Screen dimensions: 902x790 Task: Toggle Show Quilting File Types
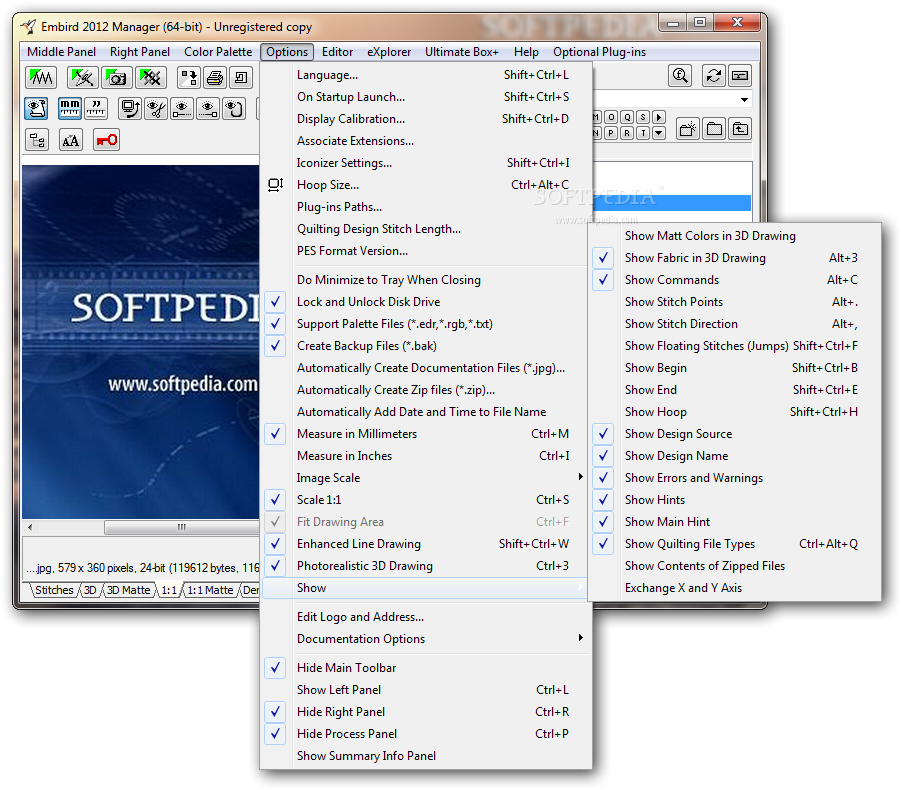pos(735,544)
